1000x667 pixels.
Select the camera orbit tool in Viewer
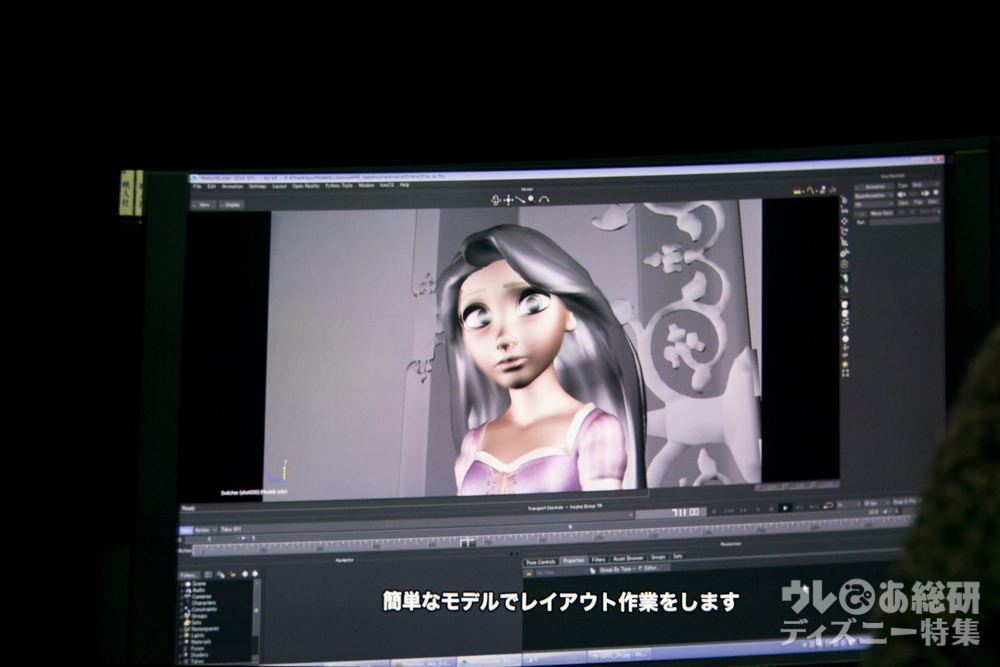coord(496,200)
